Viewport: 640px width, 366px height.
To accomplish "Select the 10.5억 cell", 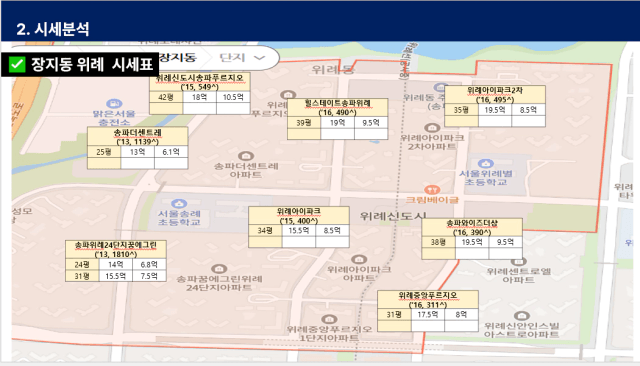I will coord(233,97).
